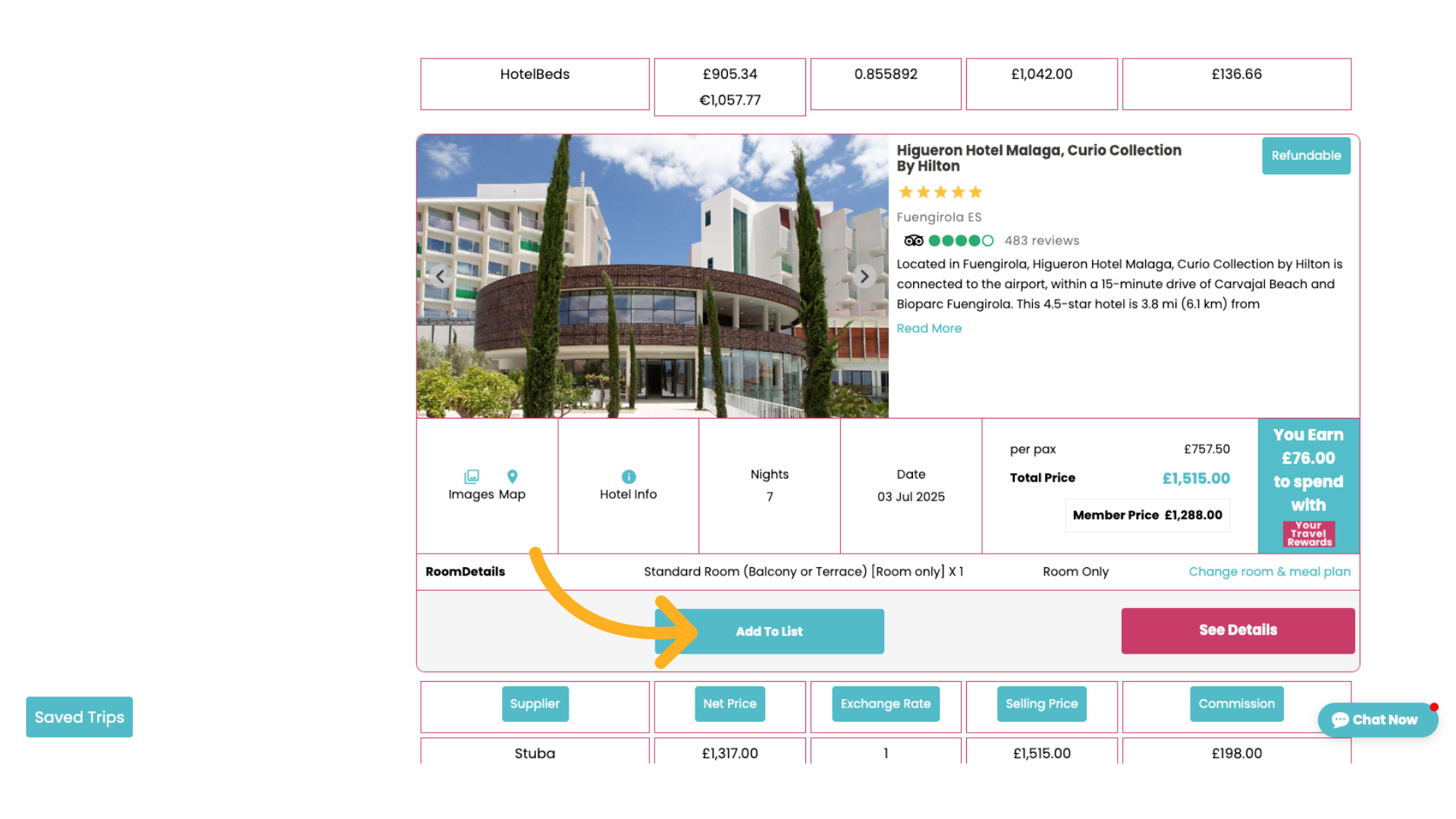Open the hotel Images gallery icon
The height and width of the screenshot is (819, 1456).
click(x=472, y=477)
